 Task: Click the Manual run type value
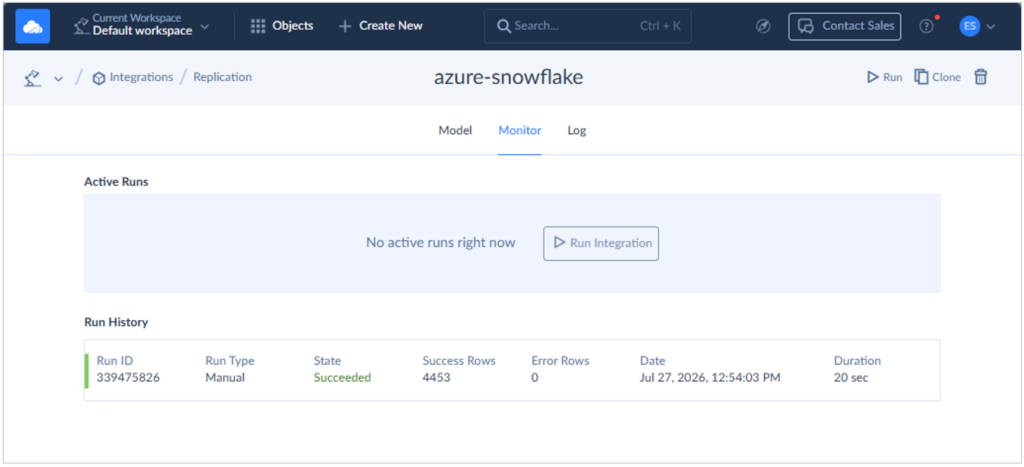click(x=225, y=378)
